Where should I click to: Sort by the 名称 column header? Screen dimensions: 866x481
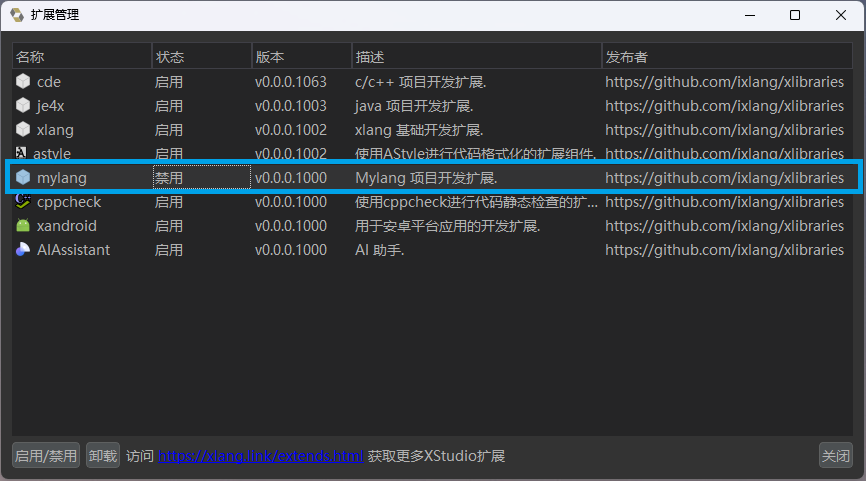click(x=82, y=56)
